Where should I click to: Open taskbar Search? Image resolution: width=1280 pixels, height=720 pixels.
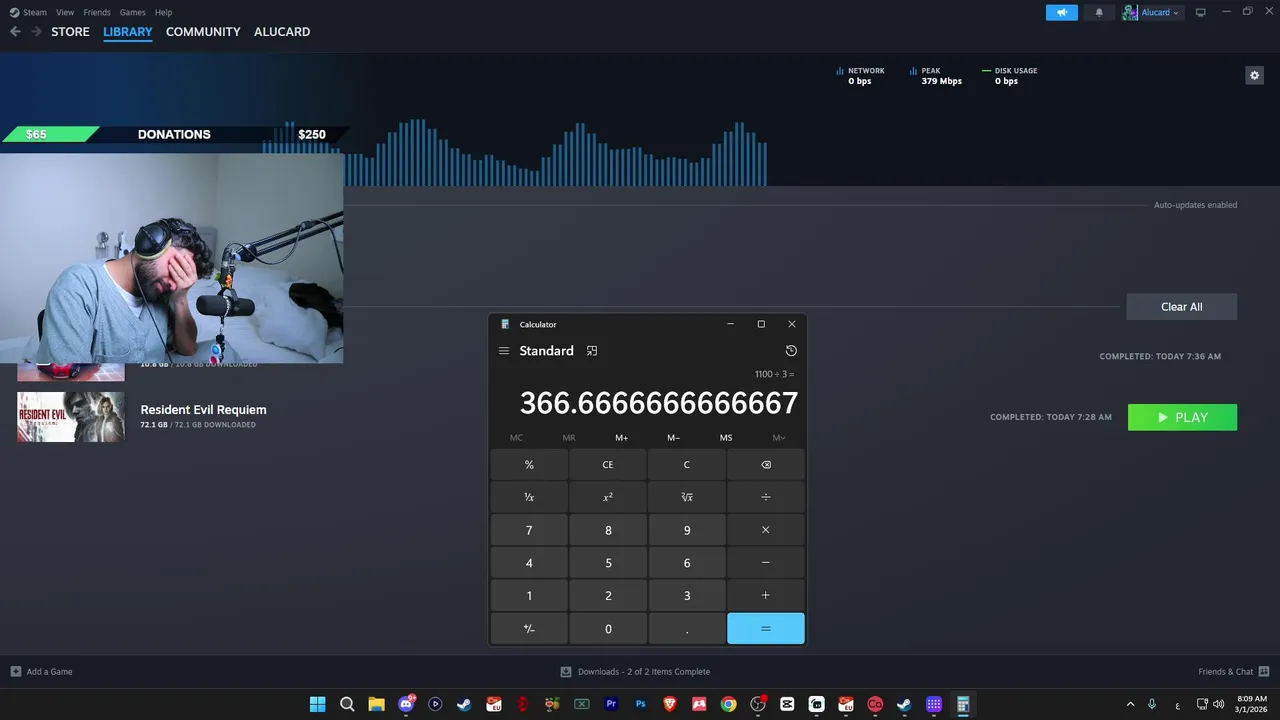347,704
